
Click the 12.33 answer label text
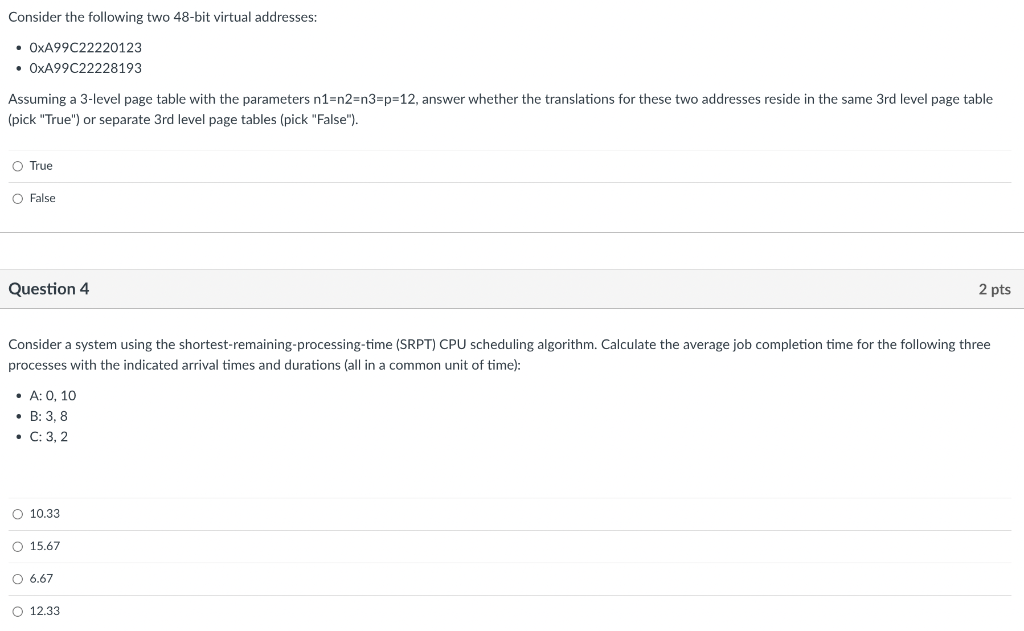45,610
